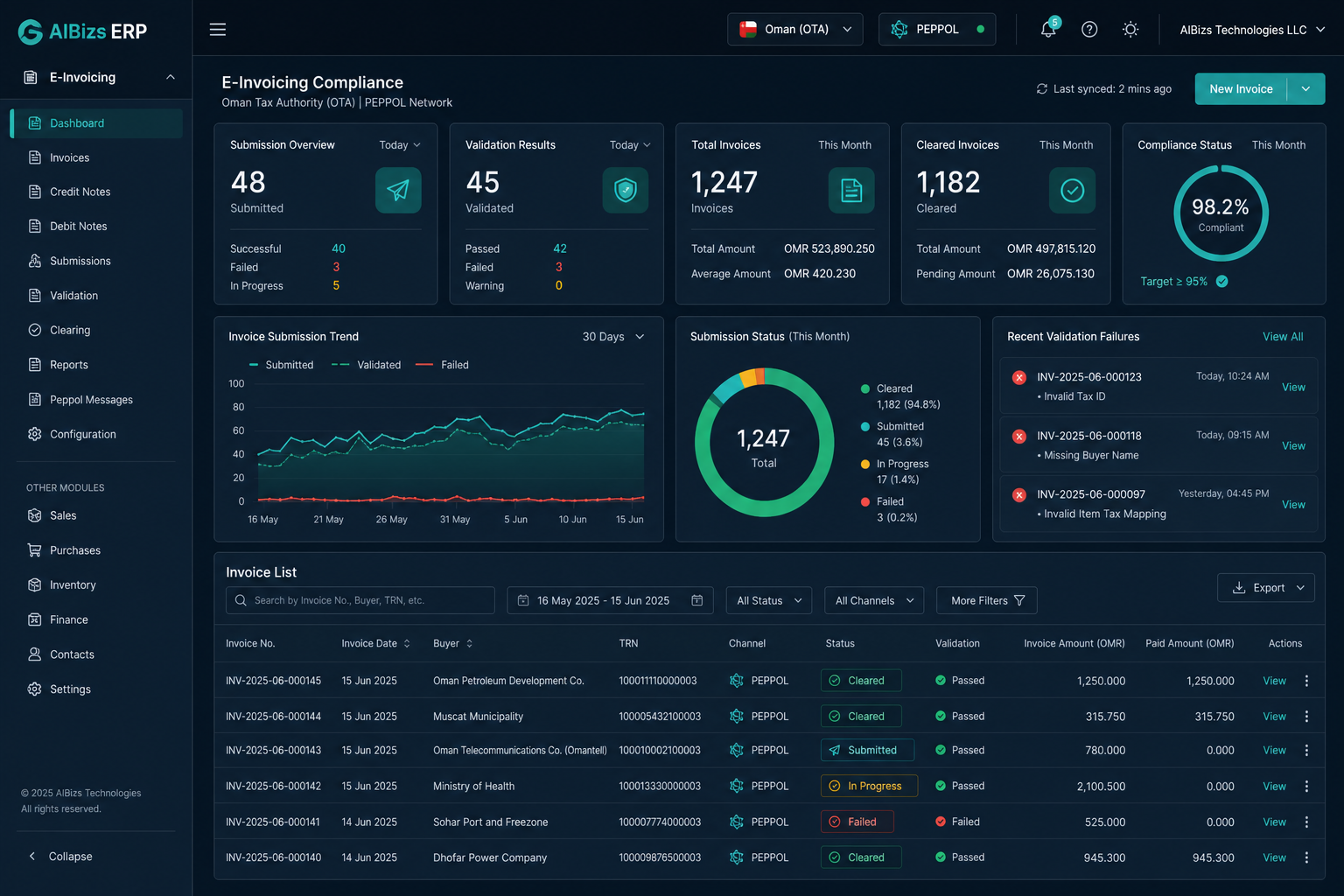Click PEPPOL channel icon for Muscat Municipality
This screenshot has width=1344, height=896.
(737, 717)
